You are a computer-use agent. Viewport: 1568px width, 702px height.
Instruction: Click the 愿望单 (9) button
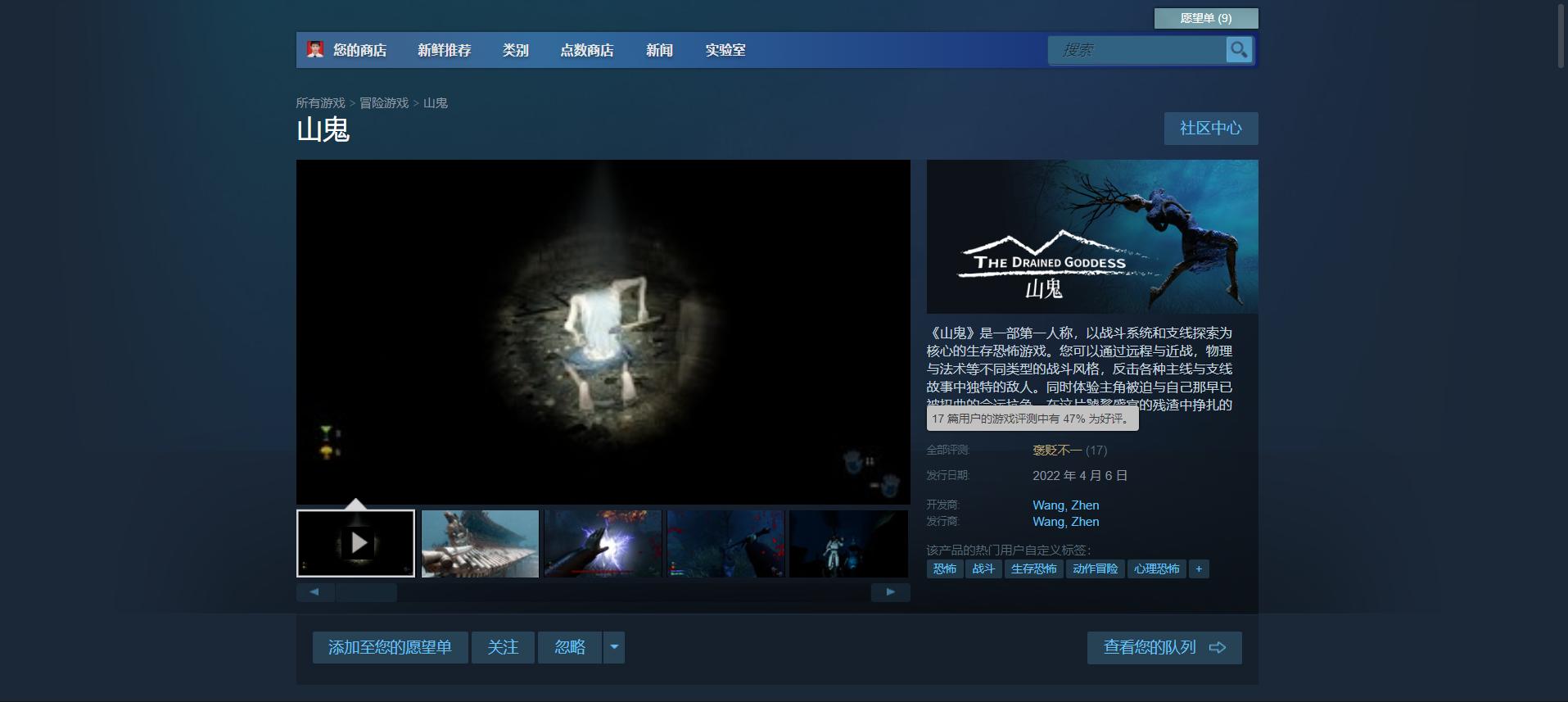tap(1206, 18)
